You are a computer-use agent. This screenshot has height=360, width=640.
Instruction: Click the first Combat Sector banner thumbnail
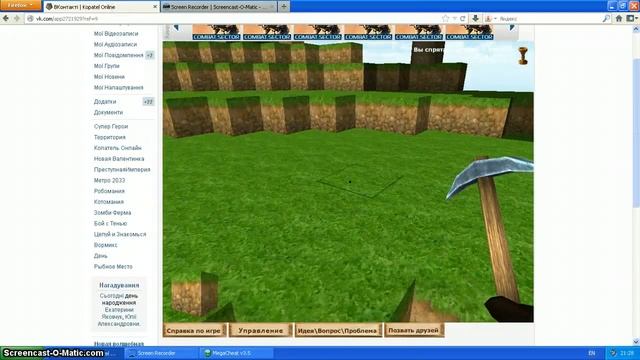point(216,32)
